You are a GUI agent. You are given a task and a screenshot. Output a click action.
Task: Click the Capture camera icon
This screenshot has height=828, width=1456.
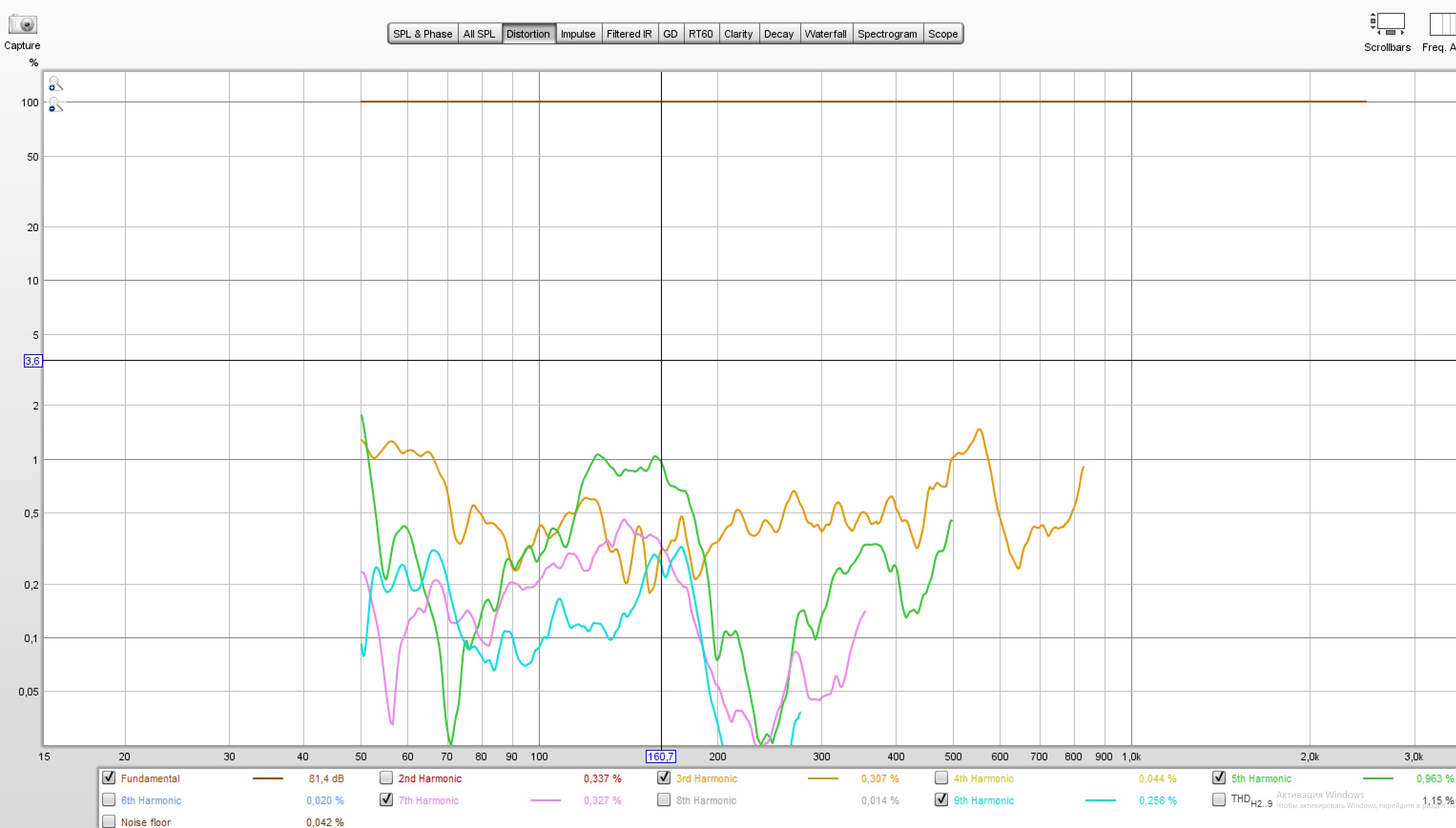pos(23,24)
